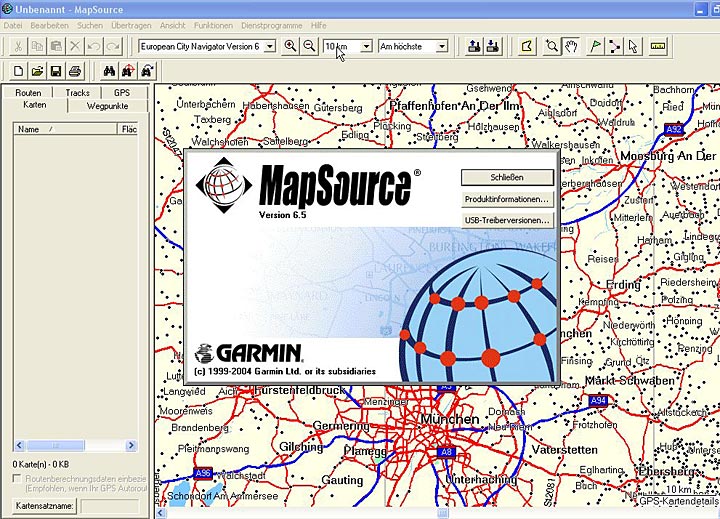Select the route tool icon
The width and height of the screenshot is (720, 519).
click(x=614, y=46)
